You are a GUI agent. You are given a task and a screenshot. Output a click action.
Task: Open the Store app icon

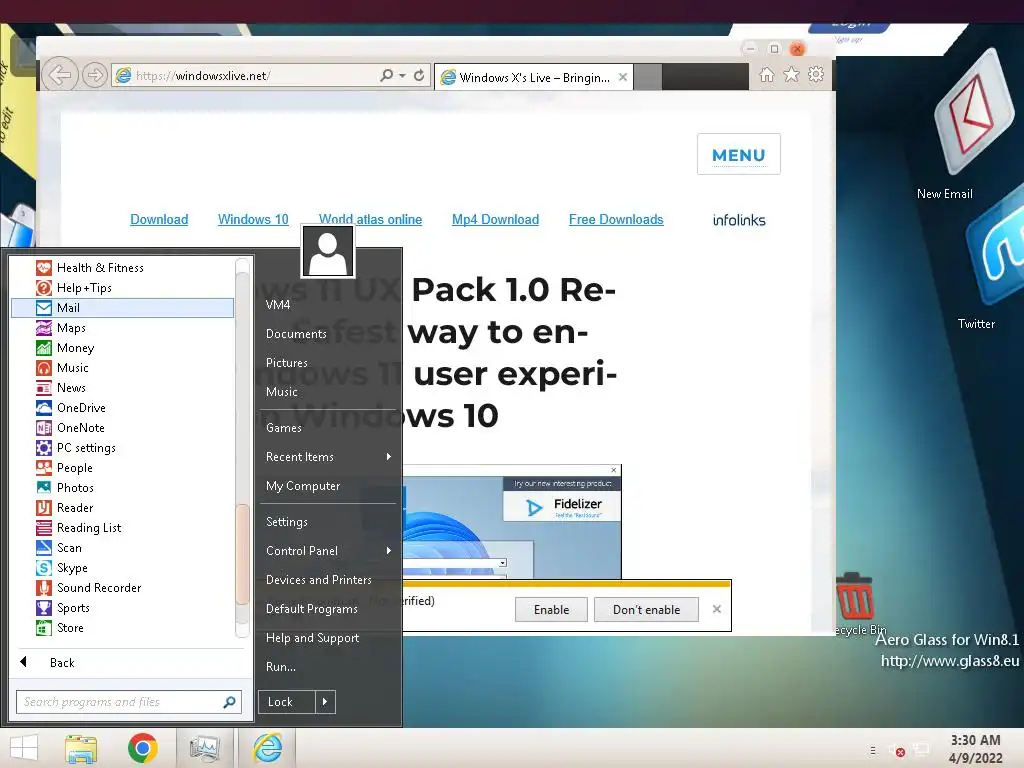click(44, 628)
